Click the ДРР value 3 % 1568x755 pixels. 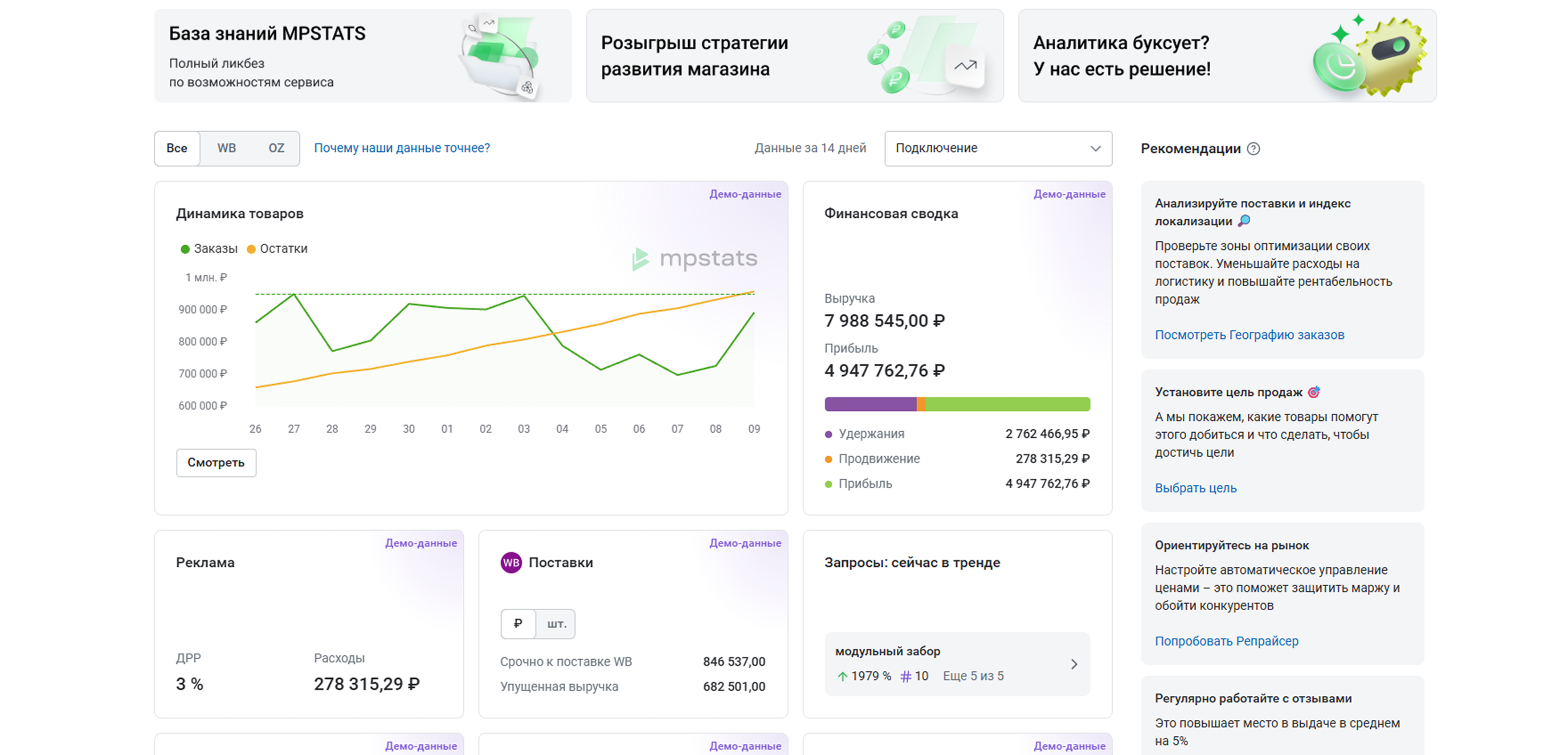point(189,684)
